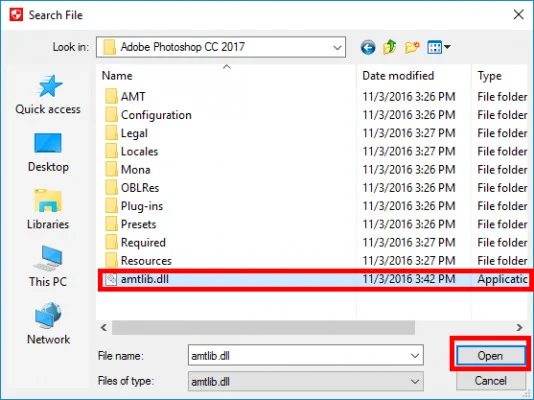Go back using the blue arrow icon
The width and height of the screenshot is (534, 400).
tap(368, 47)
